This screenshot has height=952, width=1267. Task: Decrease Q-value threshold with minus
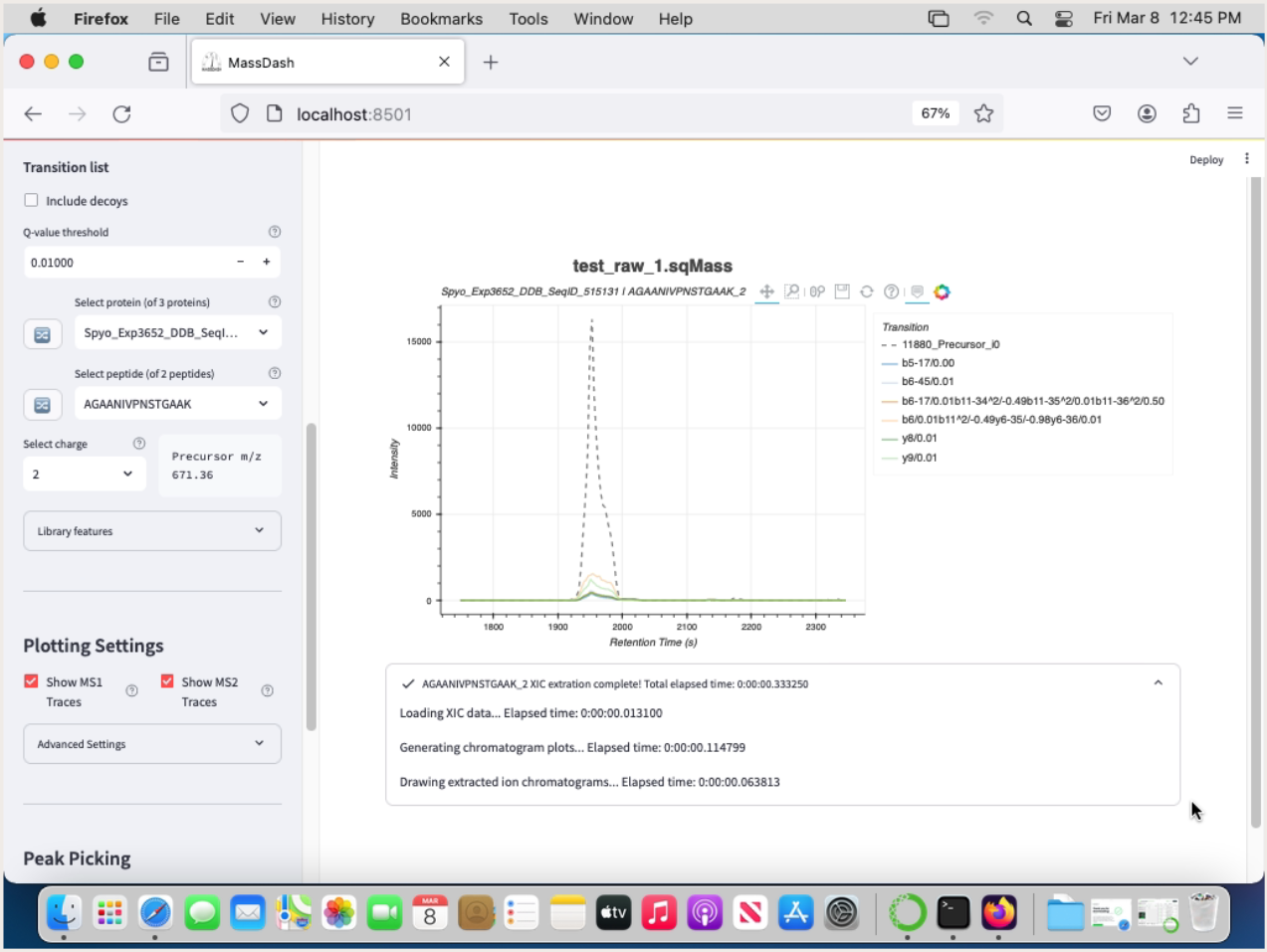pos(240,262)
